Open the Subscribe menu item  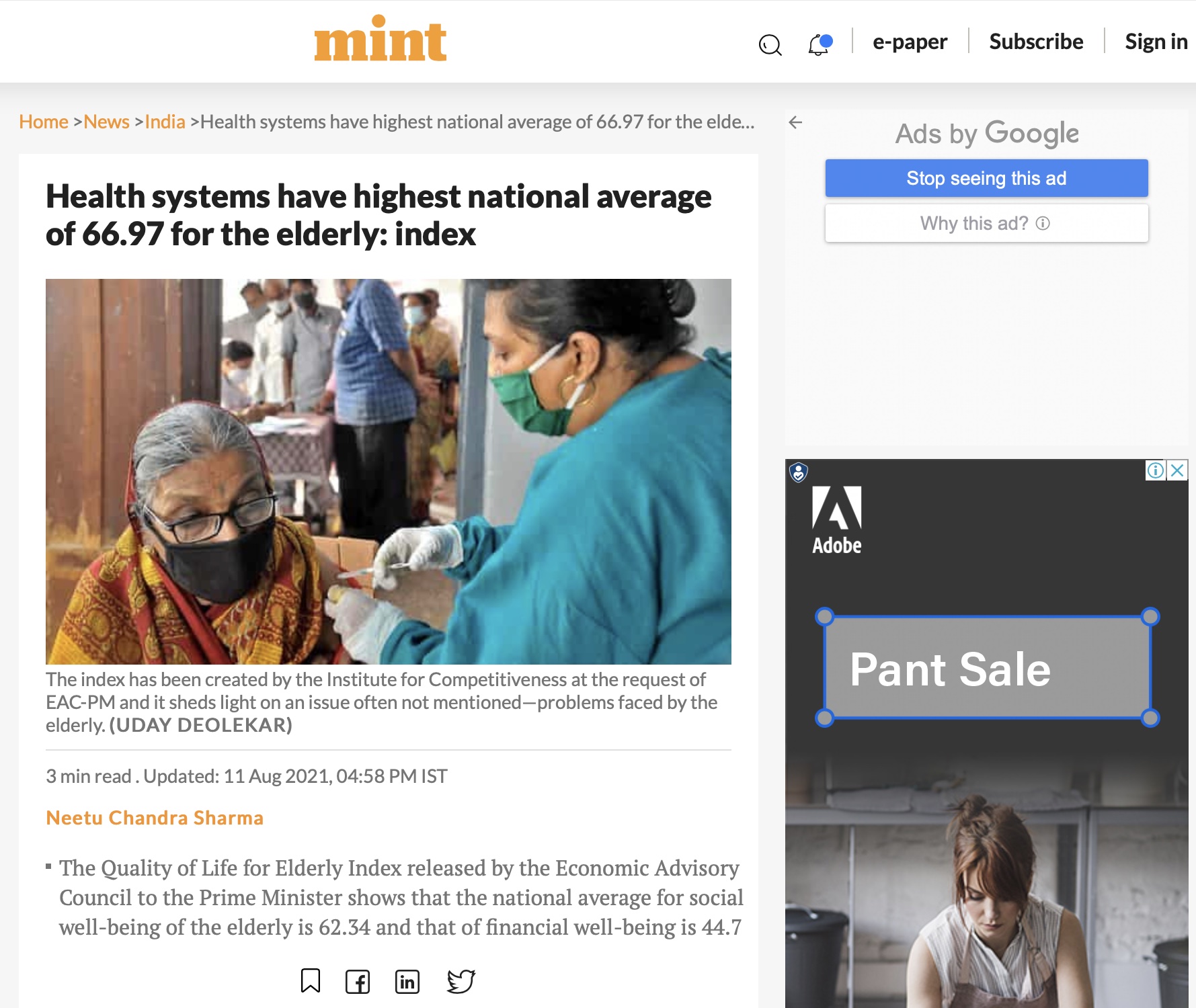tap(1036, 42)
